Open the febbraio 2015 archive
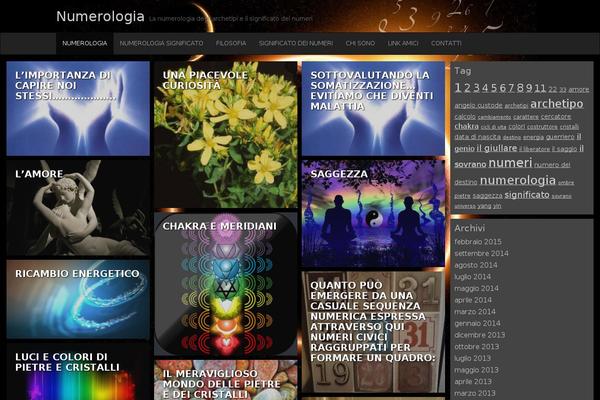This screenshot has width=600, height=400. click(x=478, y=242)
